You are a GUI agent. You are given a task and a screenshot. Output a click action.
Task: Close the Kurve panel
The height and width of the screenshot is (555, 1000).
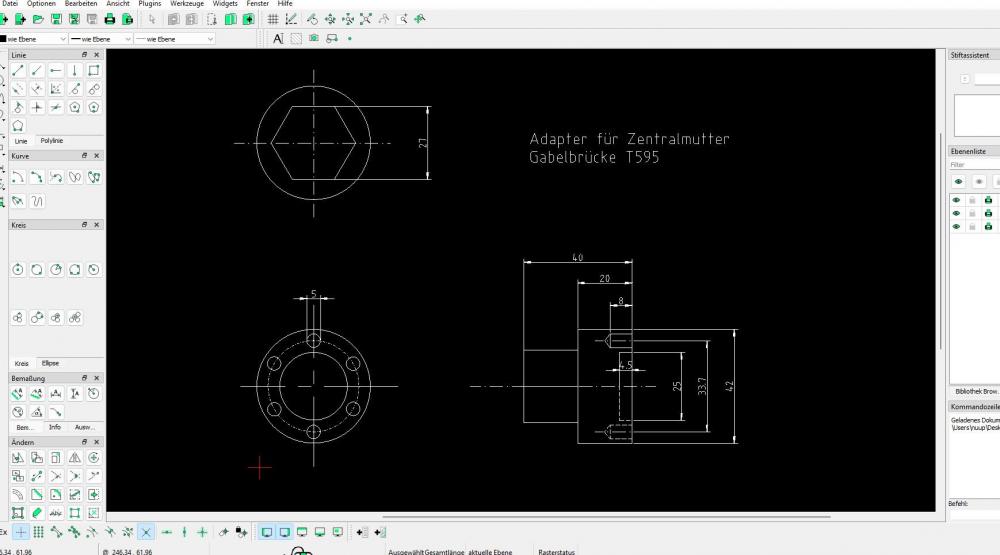pyautogui.click(x=97, y=156)
